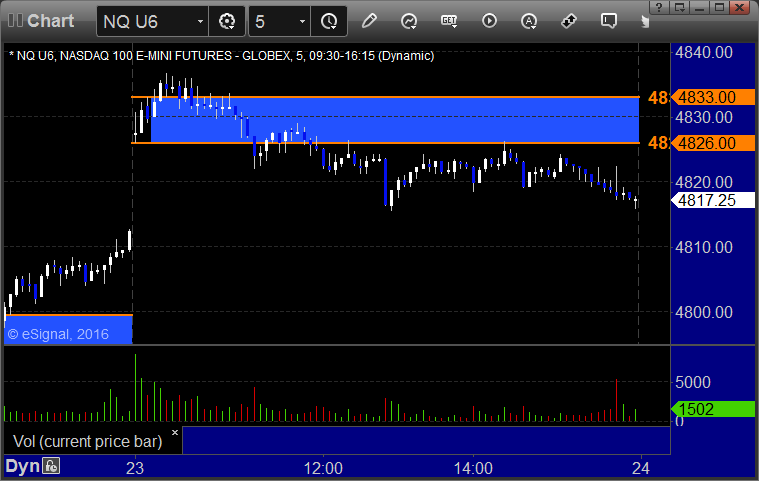
Task: Click the 4830.00 price axis label
Action: (x=704, y=117)
